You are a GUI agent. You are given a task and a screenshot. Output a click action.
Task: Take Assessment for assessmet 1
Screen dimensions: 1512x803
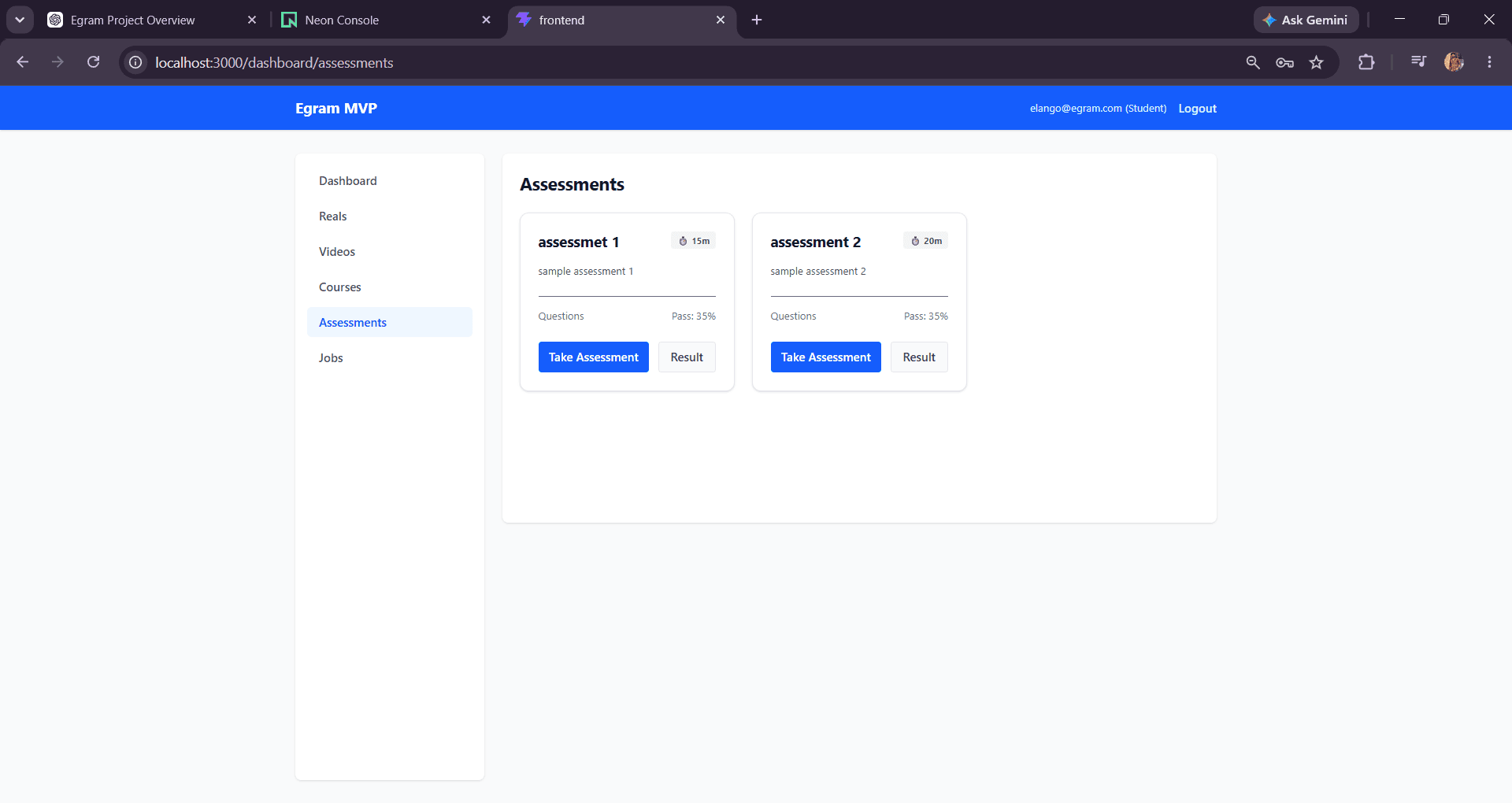click(x=593, y=357)
